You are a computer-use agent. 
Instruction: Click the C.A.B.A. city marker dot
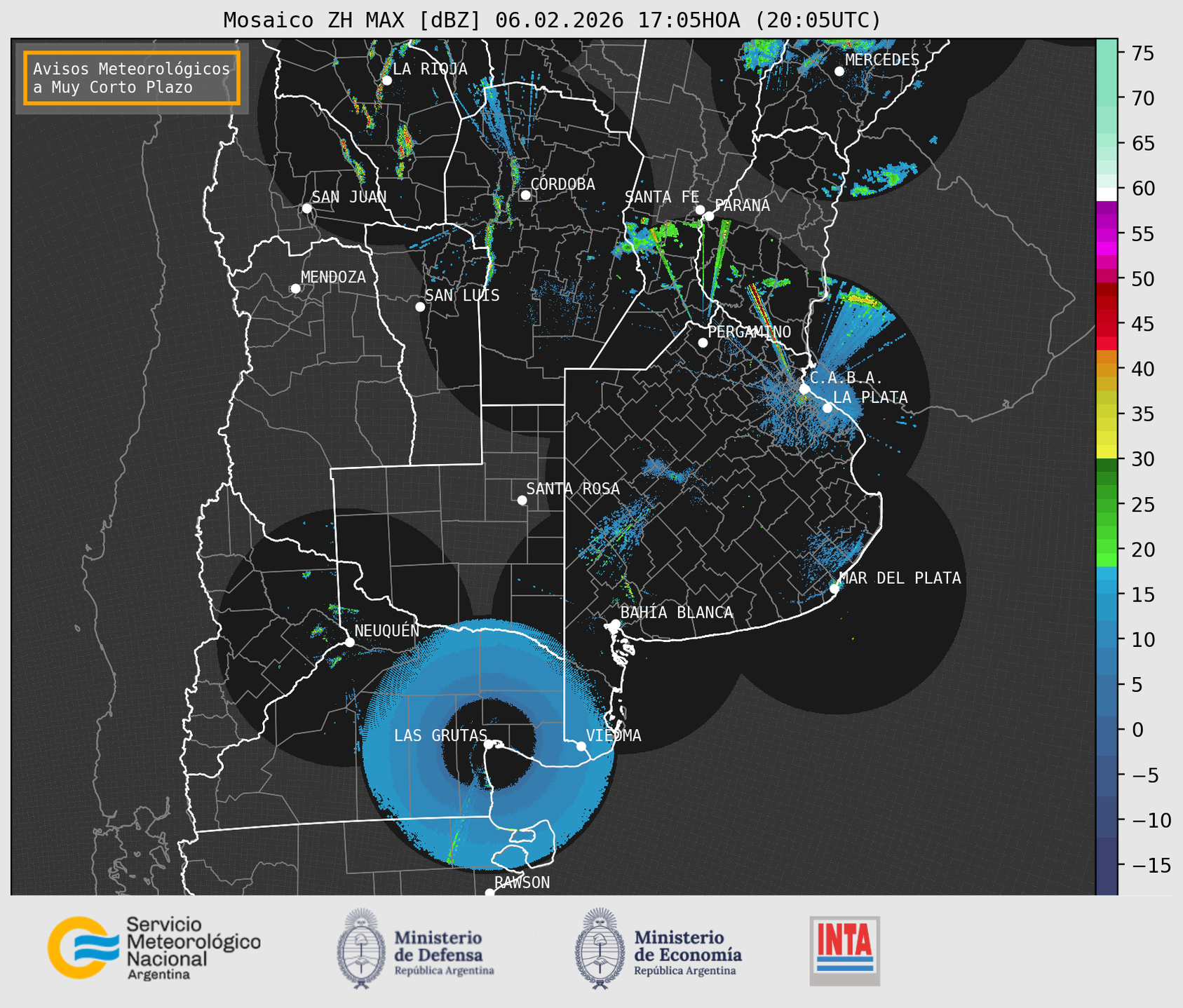[x=804, y=389]
